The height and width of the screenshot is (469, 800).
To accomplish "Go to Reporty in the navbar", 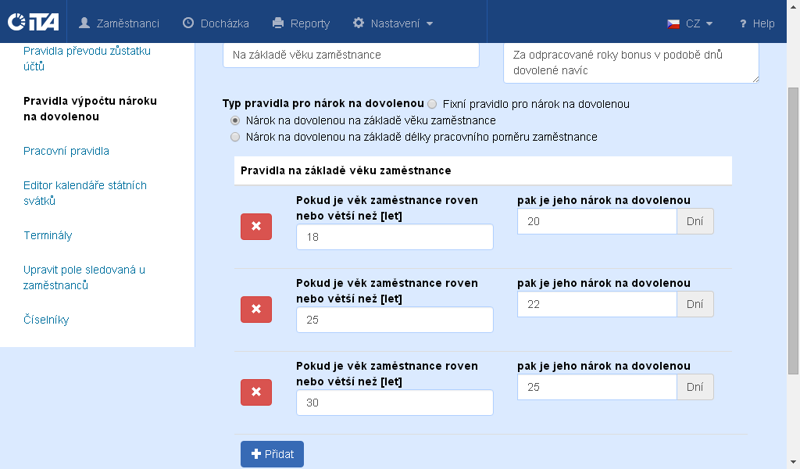I will pos(301,22).
